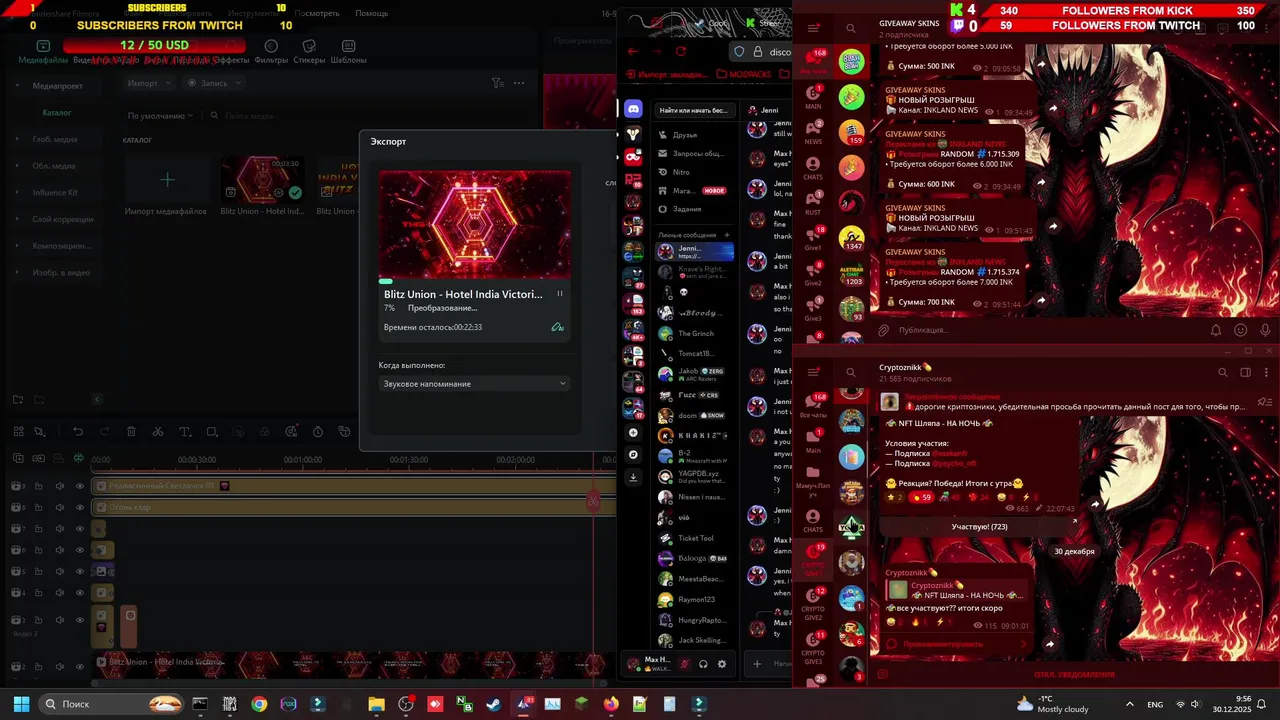Open the Посмотреть menu in Filmora
Image resolution: width=1280 pixels, height=720 pixels.
coord(318,14)
